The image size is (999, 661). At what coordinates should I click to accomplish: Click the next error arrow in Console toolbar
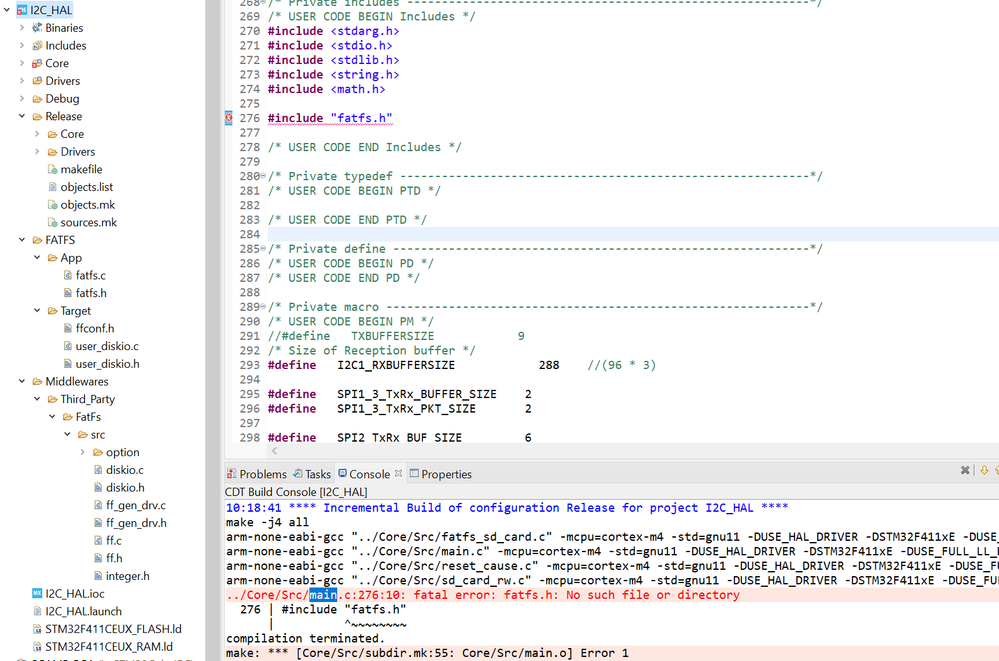[984, 470]
